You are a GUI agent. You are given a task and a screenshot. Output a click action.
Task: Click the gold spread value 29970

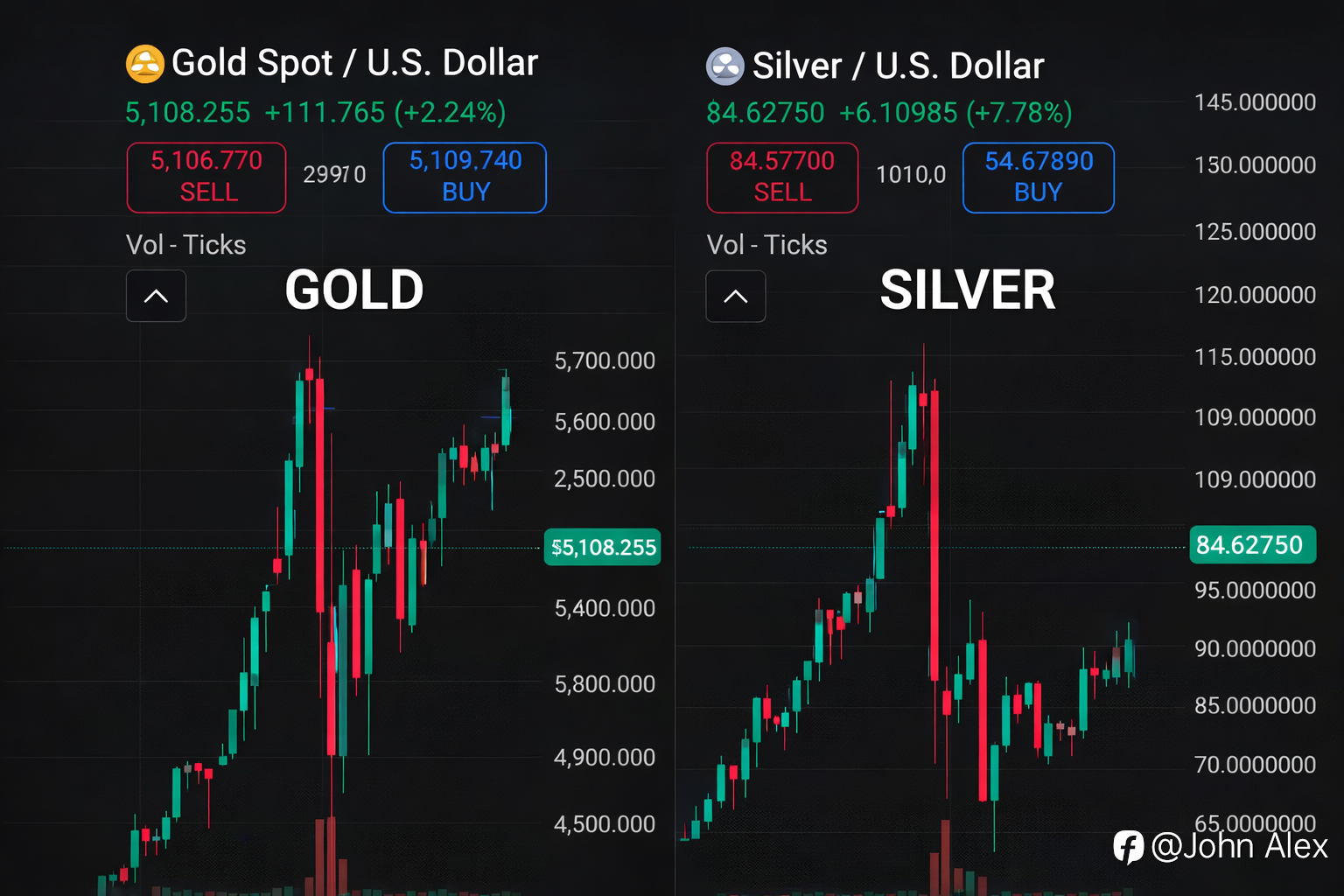click(x=334, y=175)
